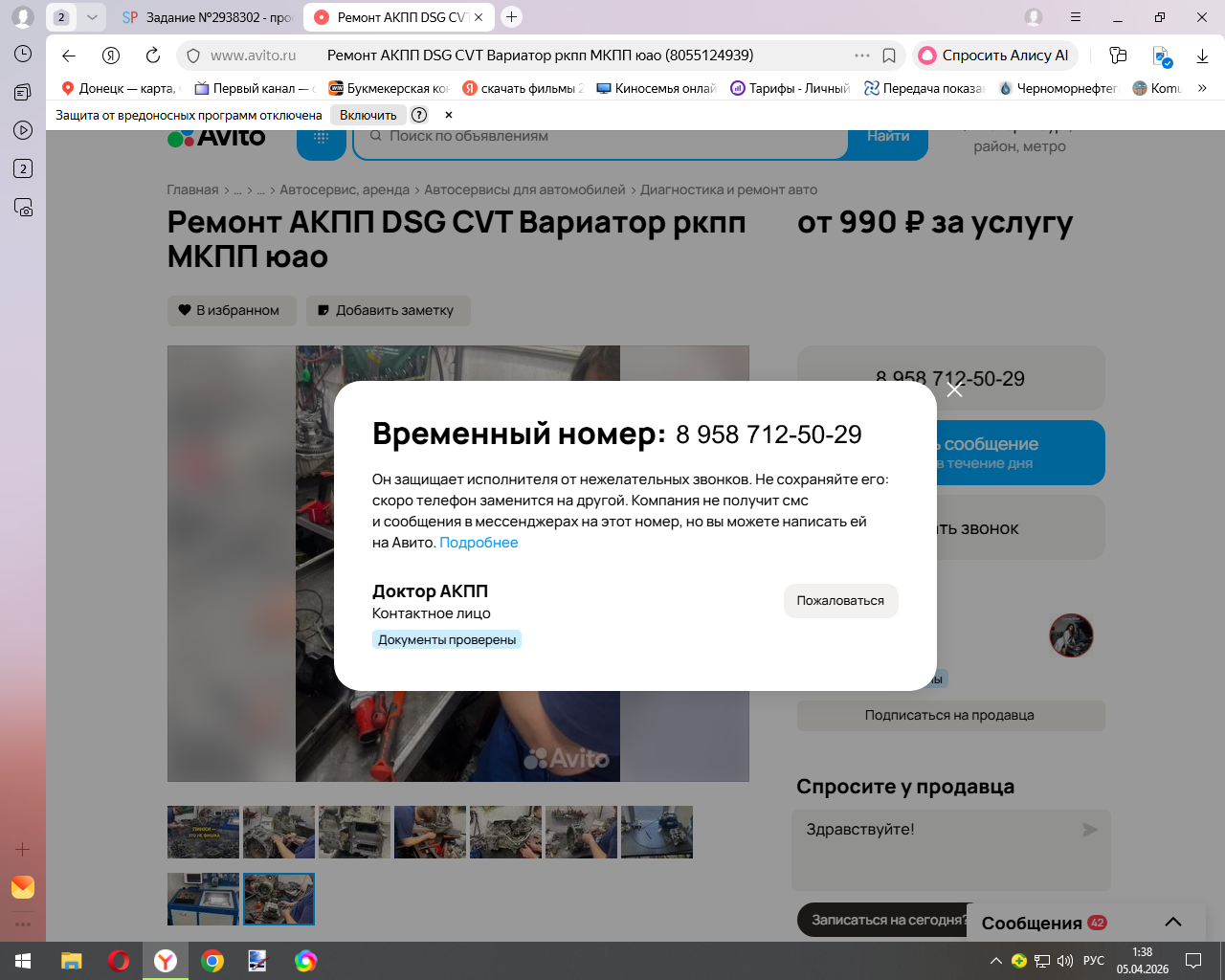Click Включить to enable malware protection

pos(367,115)
